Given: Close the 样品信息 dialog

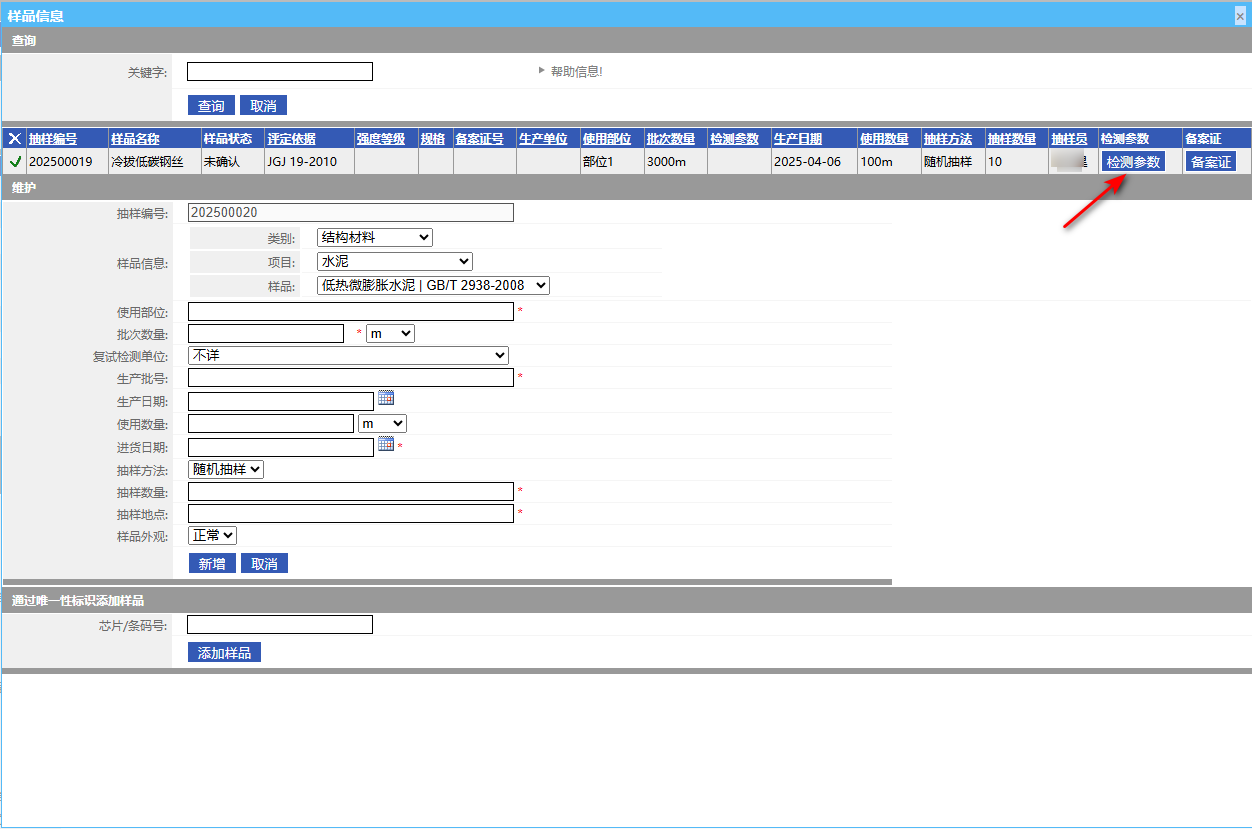Looking at the screenshot, I should 1240,15.
